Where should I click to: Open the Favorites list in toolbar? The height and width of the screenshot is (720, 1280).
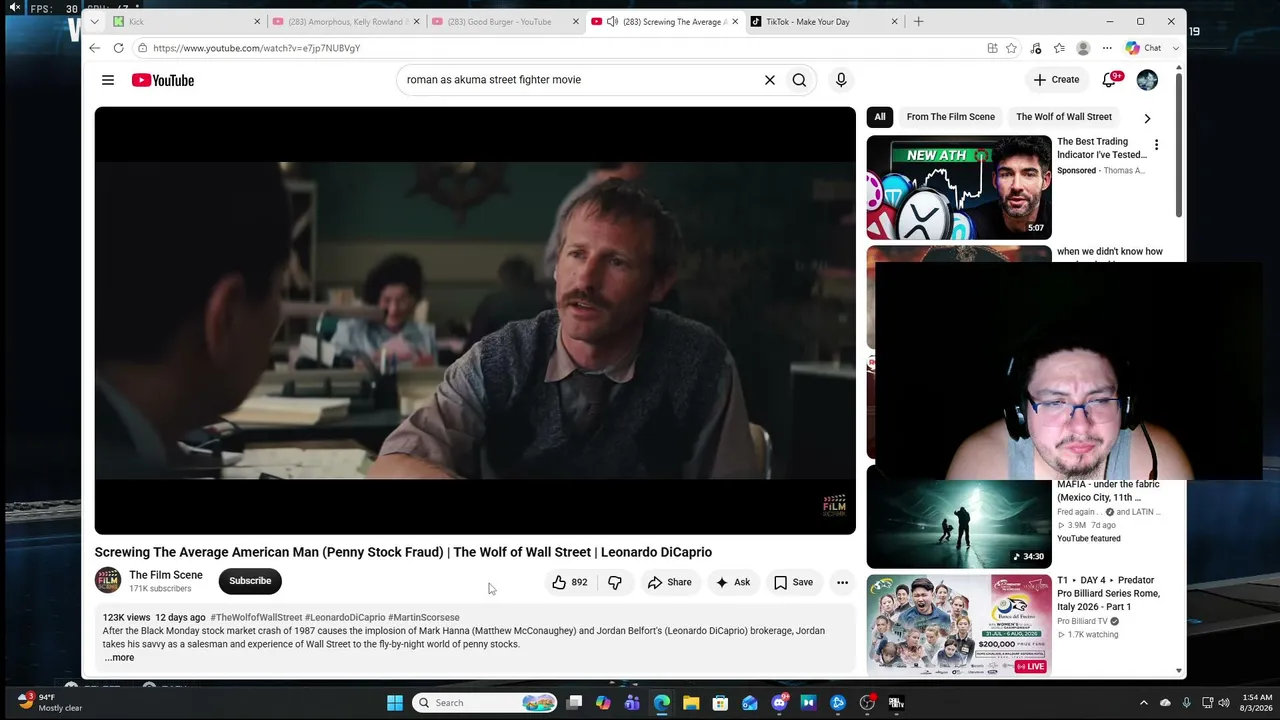click(x=1059, y=48)
